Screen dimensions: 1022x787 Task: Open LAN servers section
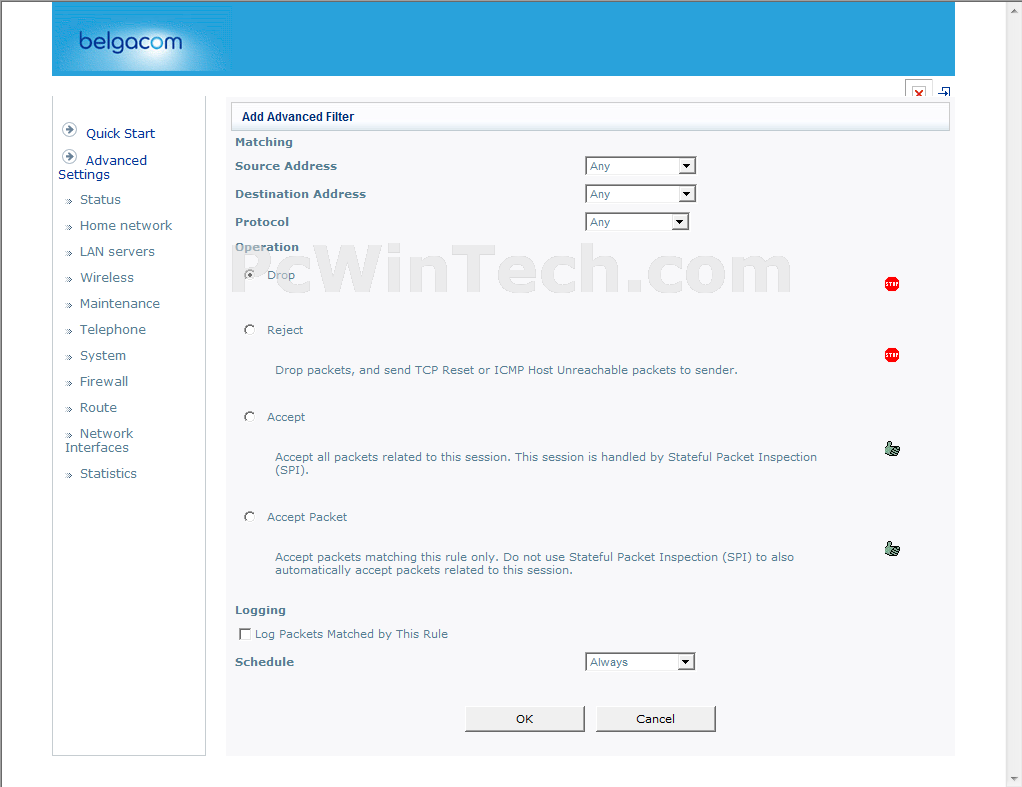tap(117, 252)
